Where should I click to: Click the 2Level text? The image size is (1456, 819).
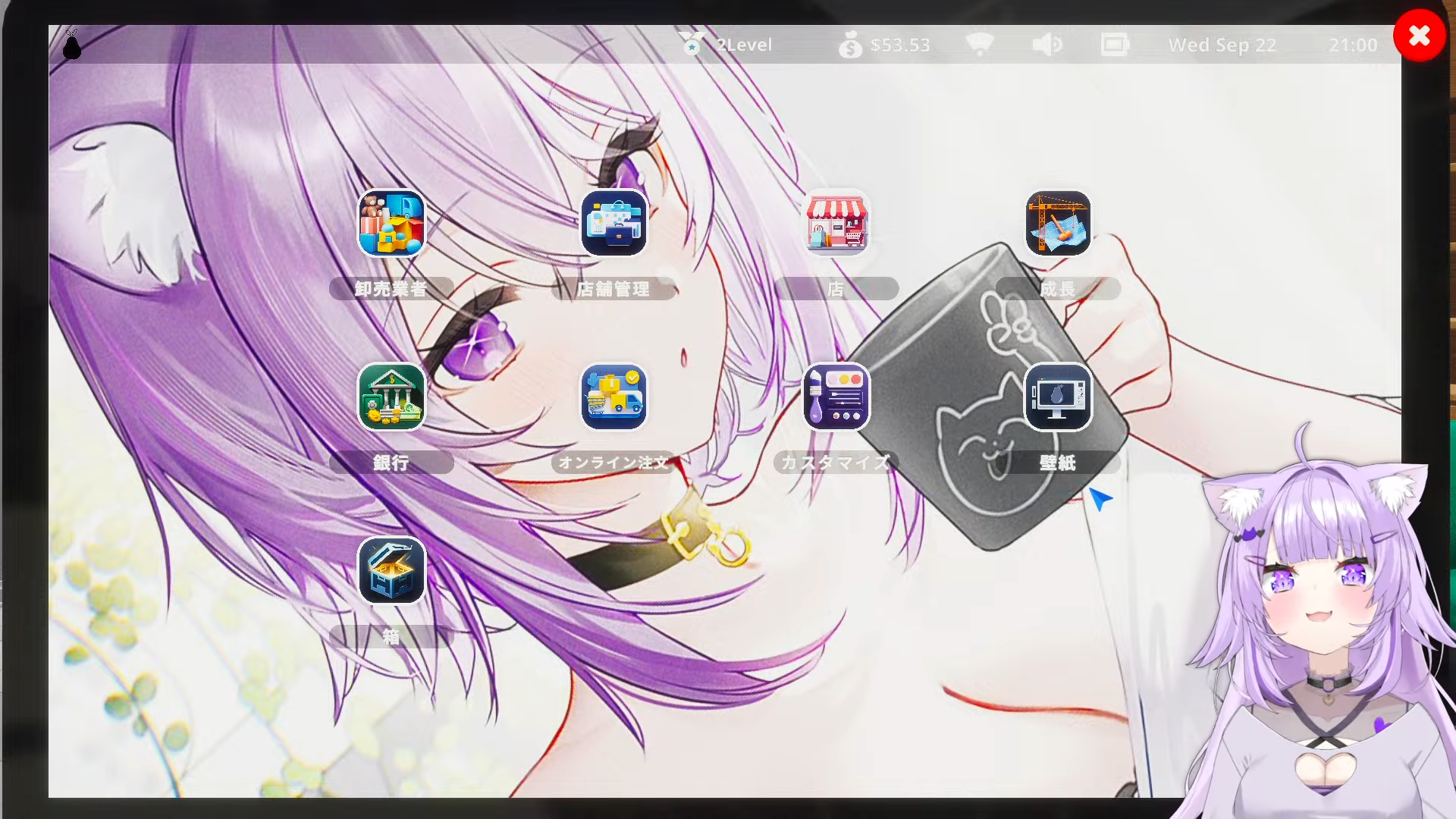pos(744,45)
